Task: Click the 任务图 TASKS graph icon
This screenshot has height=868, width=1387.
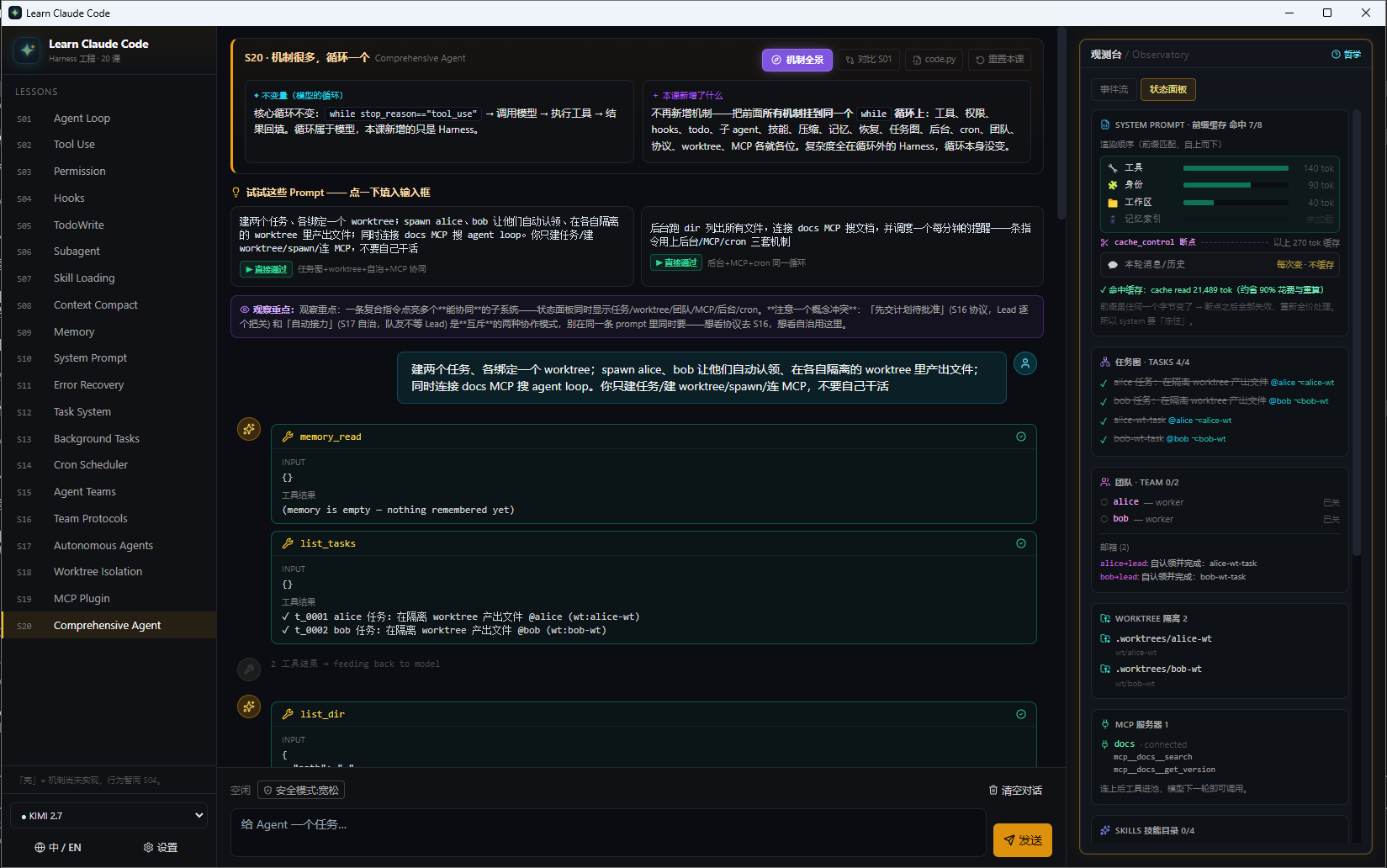Action: (x=1105, y=362)
